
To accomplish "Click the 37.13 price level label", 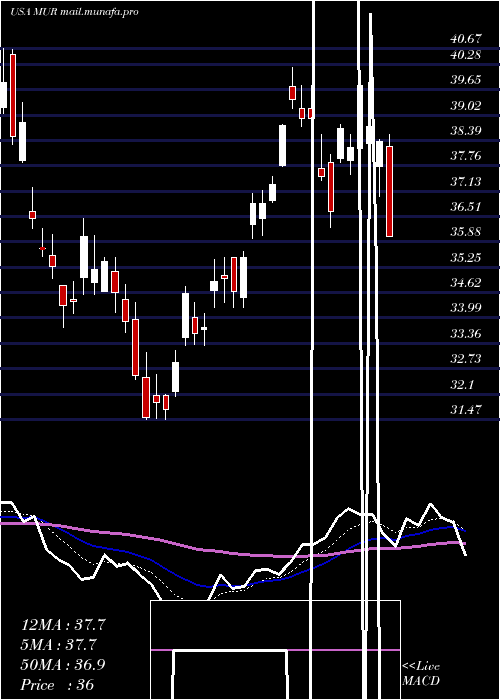I will point(466,182).
